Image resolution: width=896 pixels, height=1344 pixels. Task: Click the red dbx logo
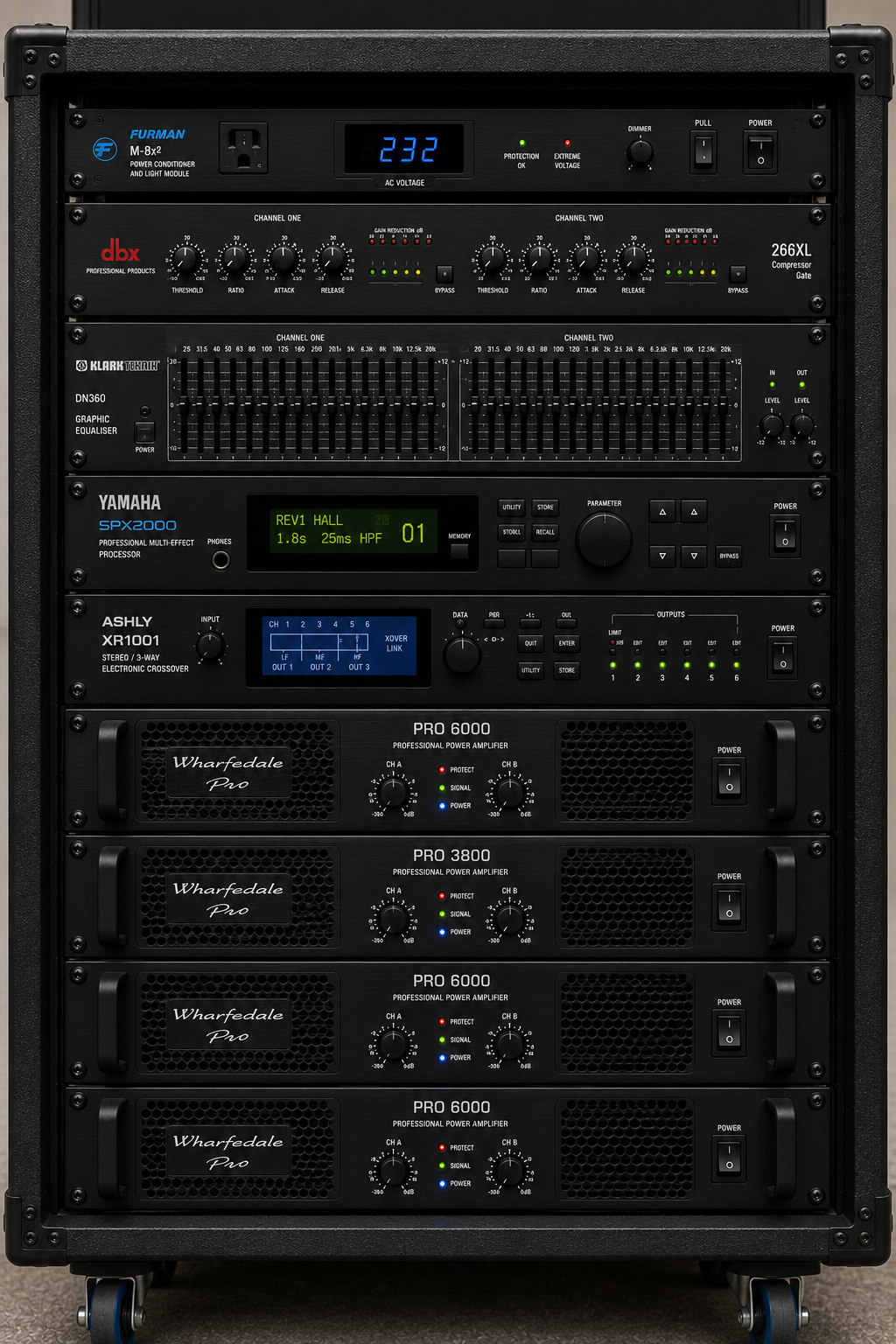tap(121, 252)
